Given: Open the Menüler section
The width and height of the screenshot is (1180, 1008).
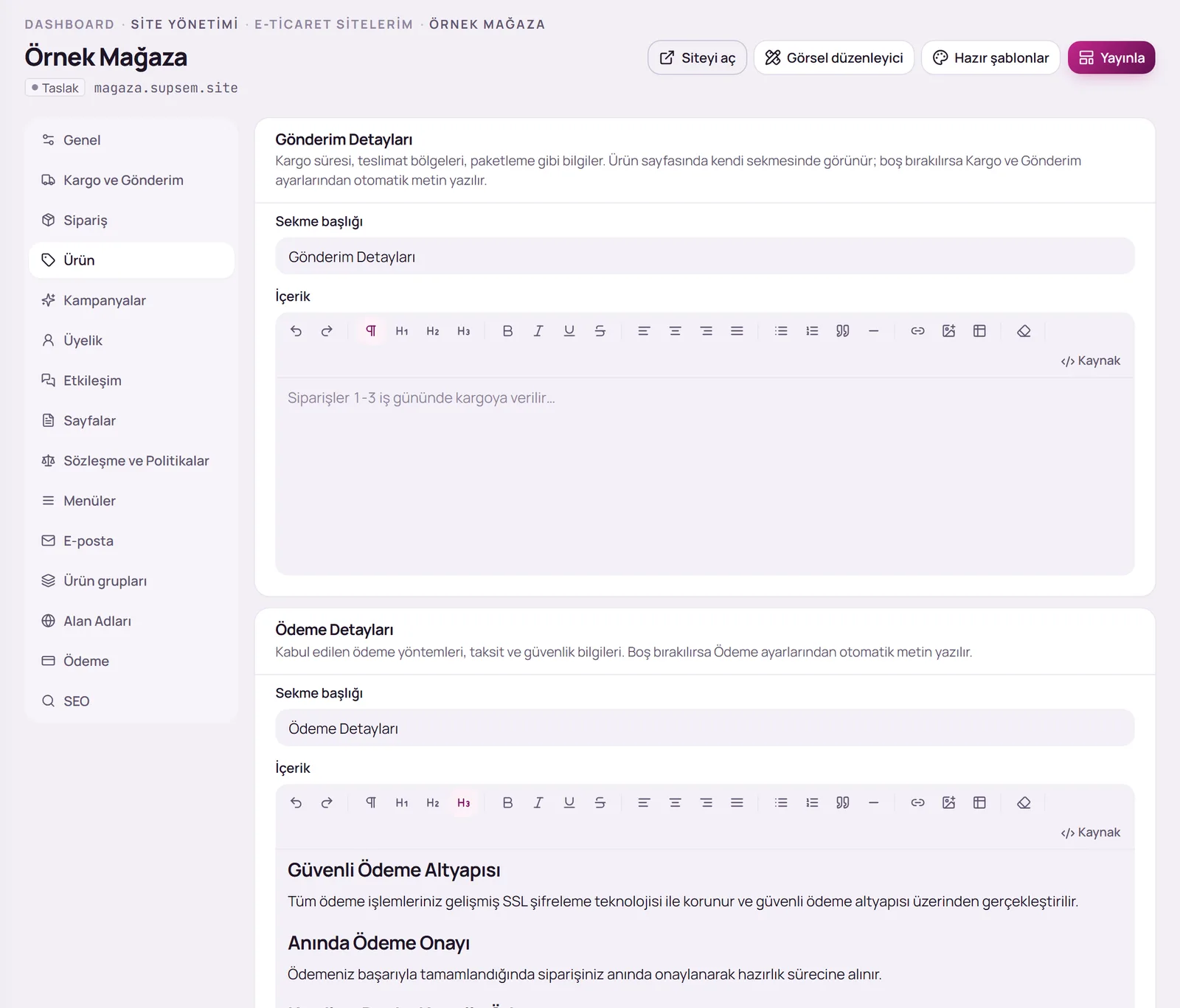Looking at the screenshot, I should [x=131, y=501].
